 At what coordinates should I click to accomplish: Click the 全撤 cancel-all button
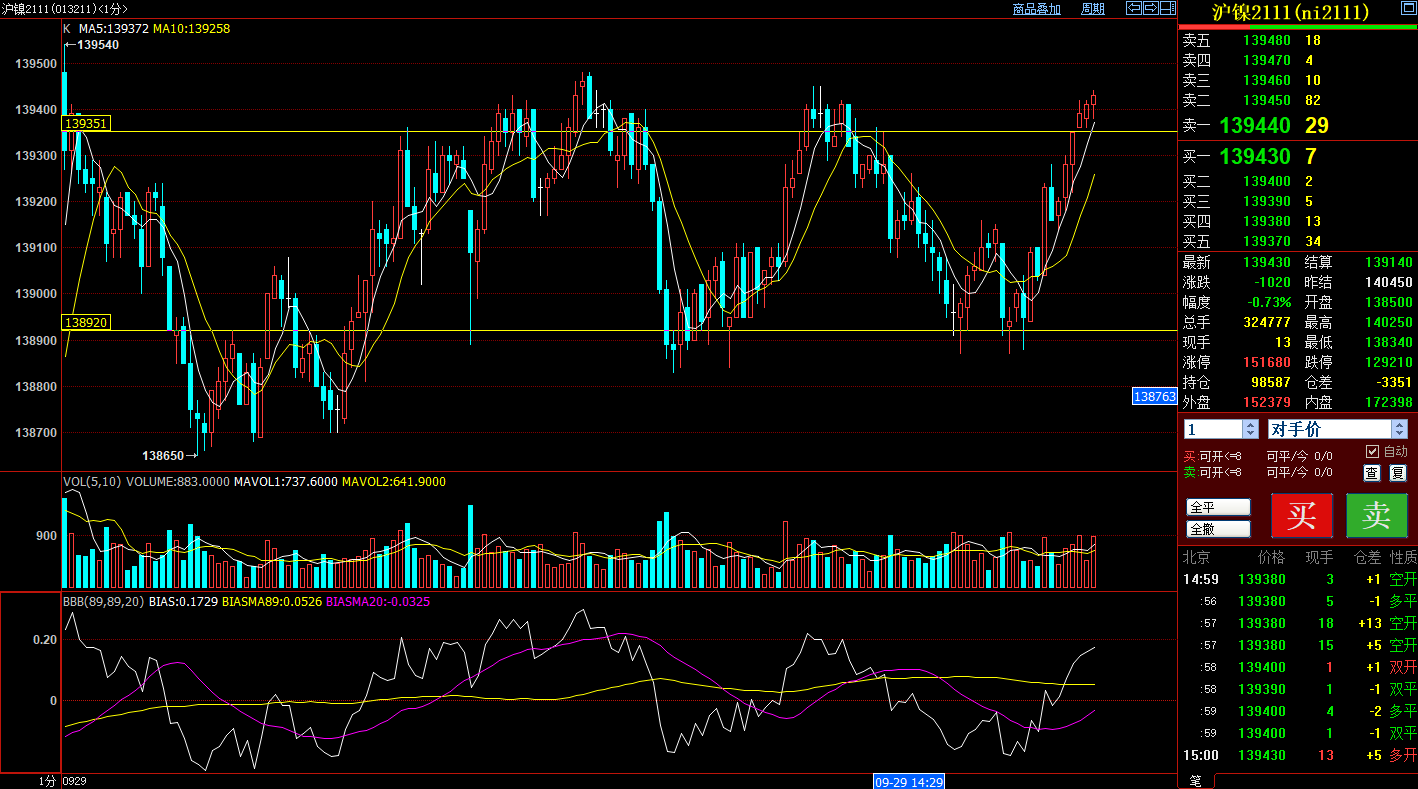point(1218,529)
